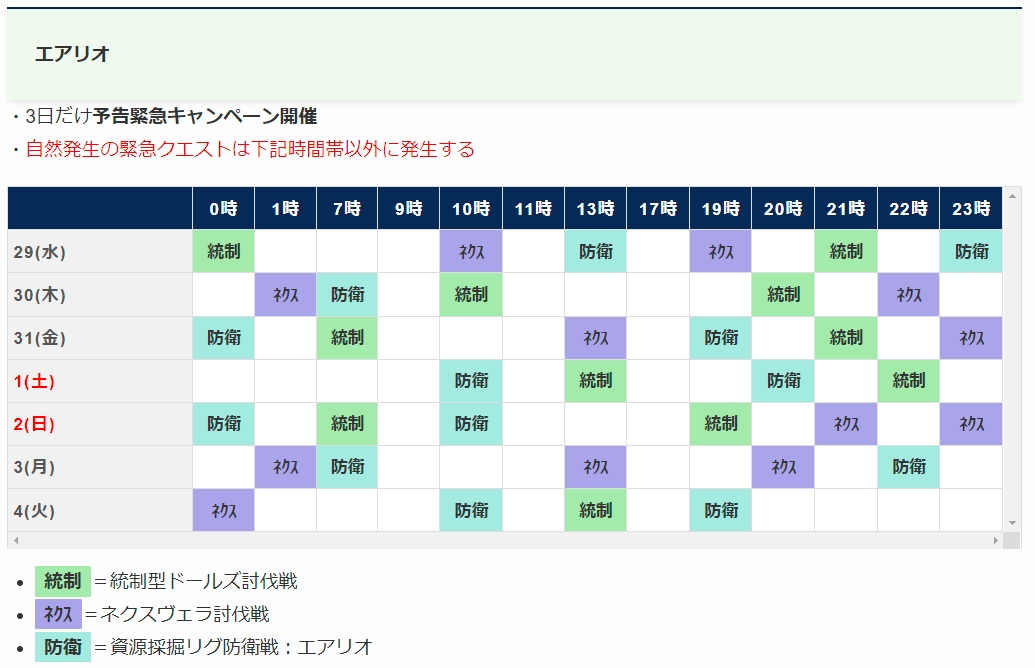Click the 21時 column header

[846, 209]
